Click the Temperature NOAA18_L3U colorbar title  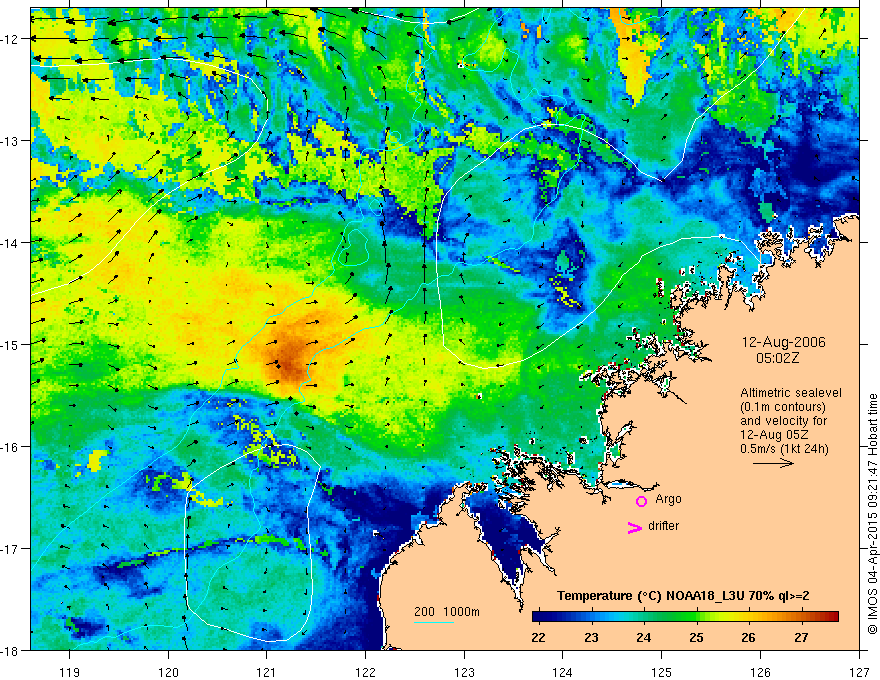pyautogui.click(x=682, y=596)
